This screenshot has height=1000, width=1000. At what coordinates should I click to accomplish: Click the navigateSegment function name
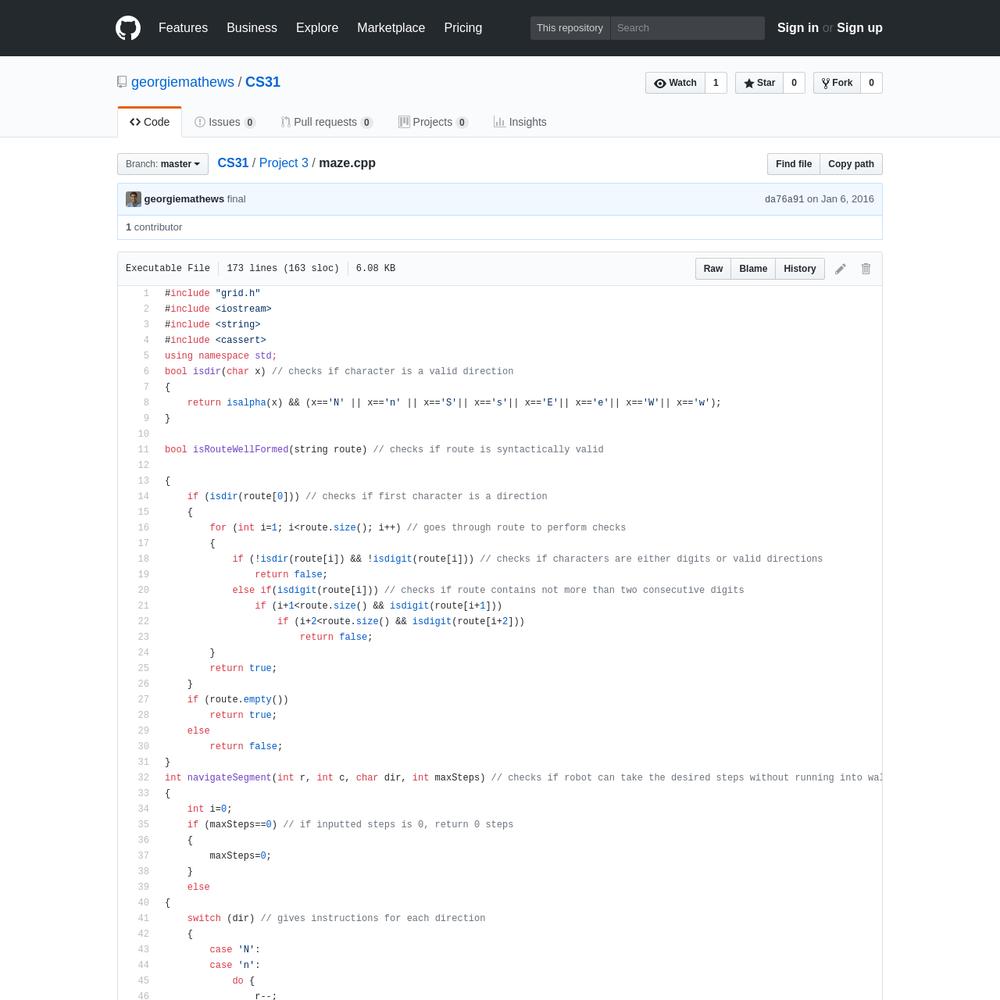229,778
